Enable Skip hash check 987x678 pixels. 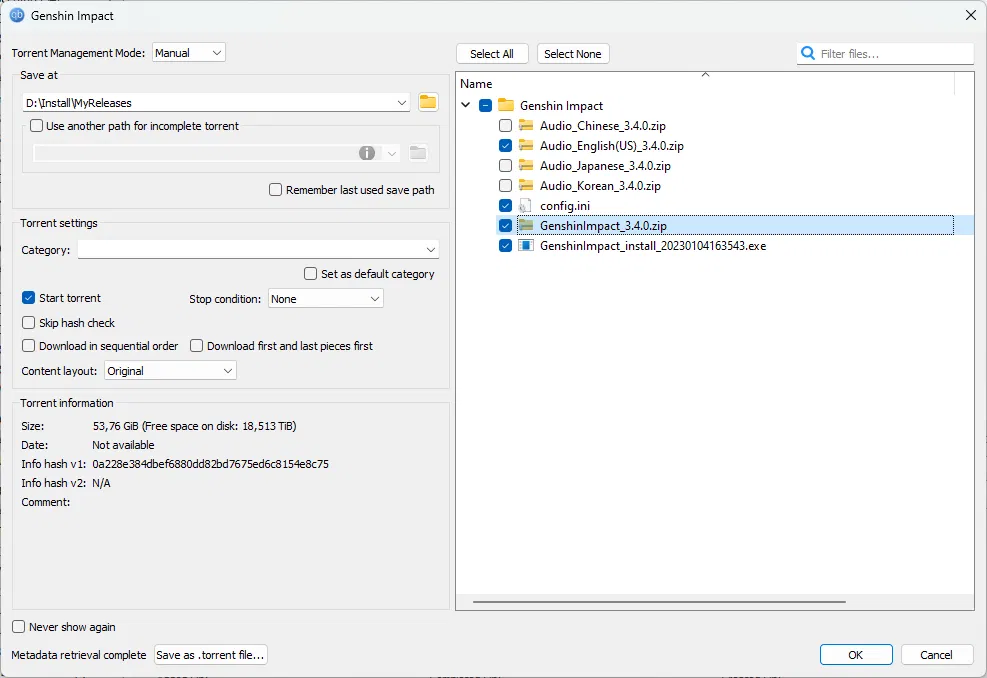(x=28, y=323)
